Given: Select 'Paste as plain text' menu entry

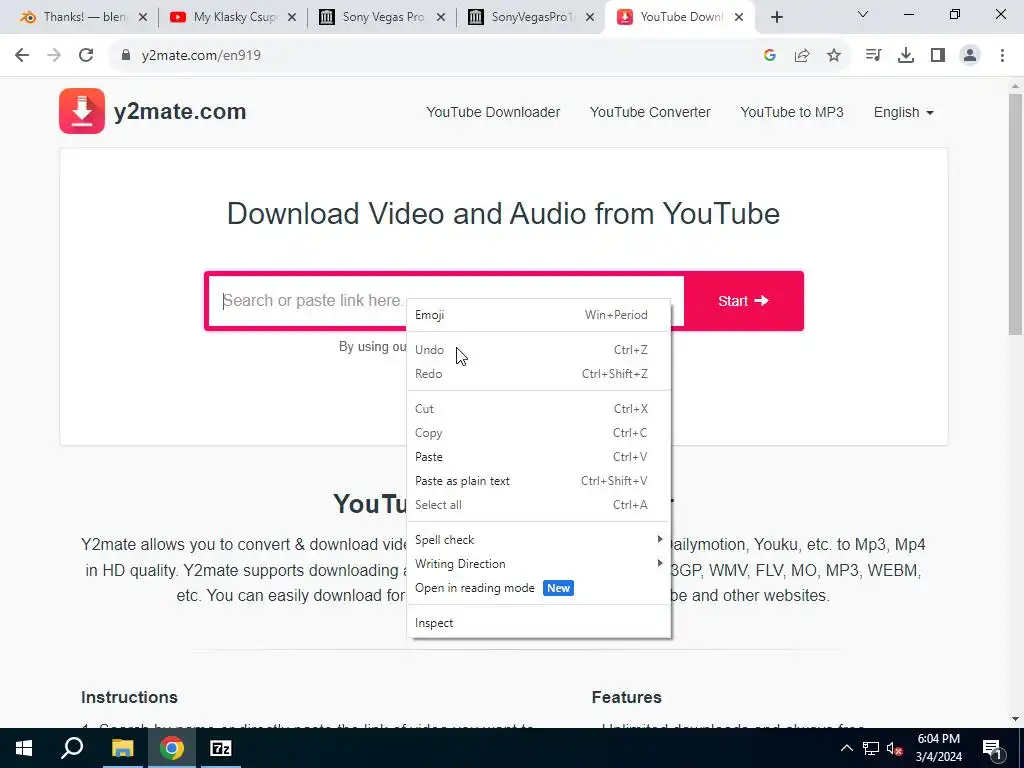Looking at the screenshot, I should [539, 481].
